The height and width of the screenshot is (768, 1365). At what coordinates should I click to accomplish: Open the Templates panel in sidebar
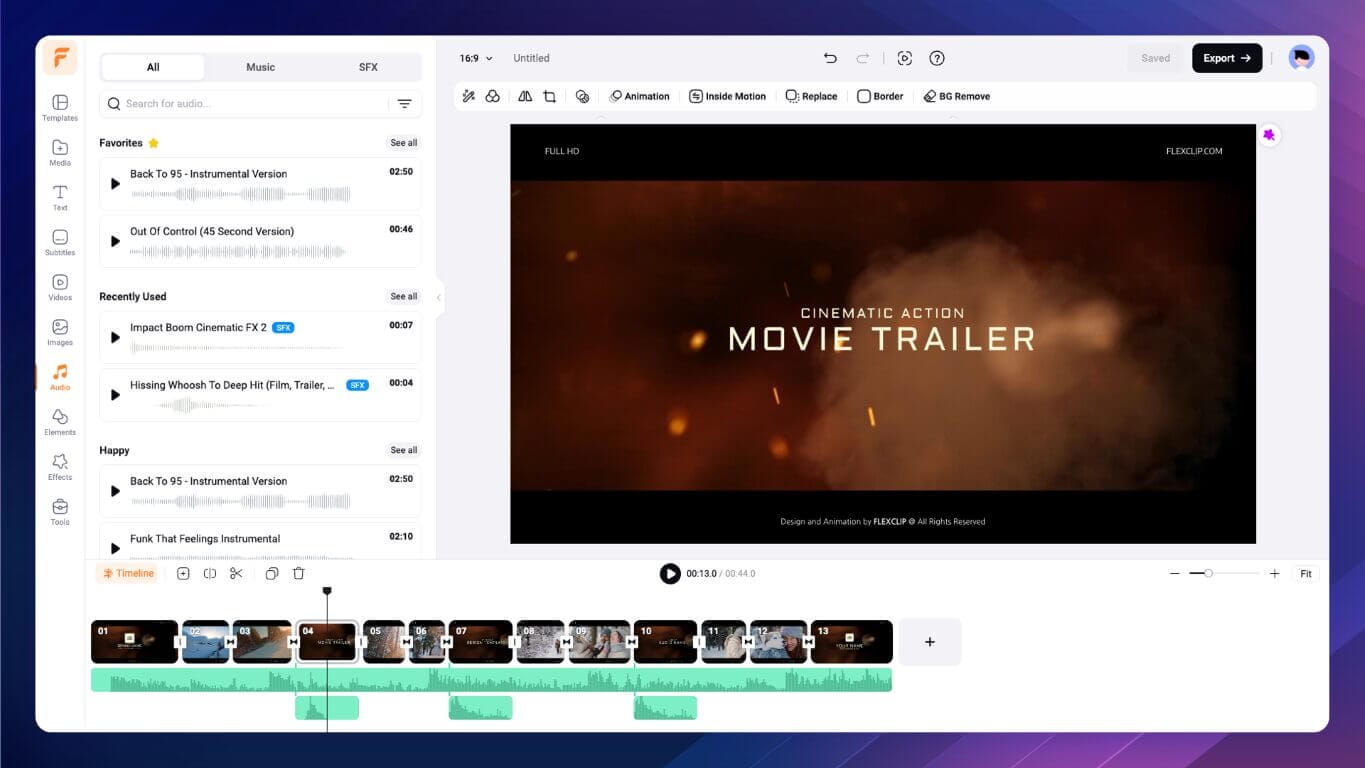pos(60,107)
